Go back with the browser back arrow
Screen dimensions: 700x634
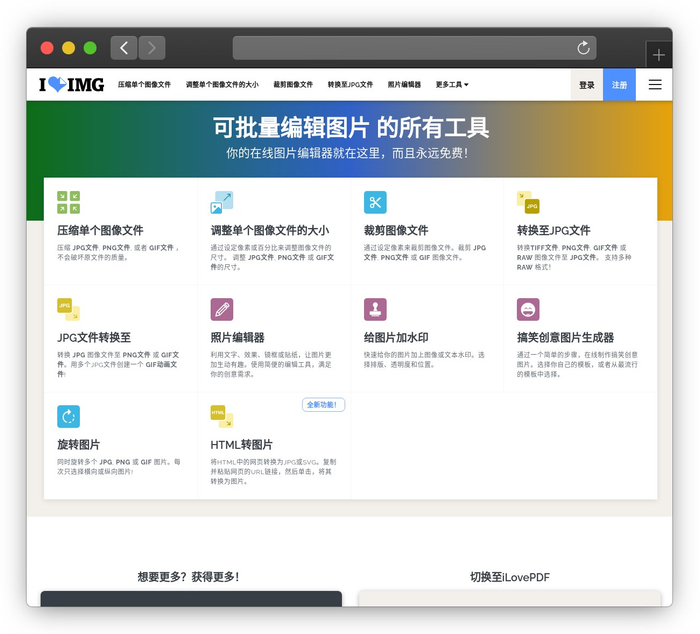click(x=124, y=48)
